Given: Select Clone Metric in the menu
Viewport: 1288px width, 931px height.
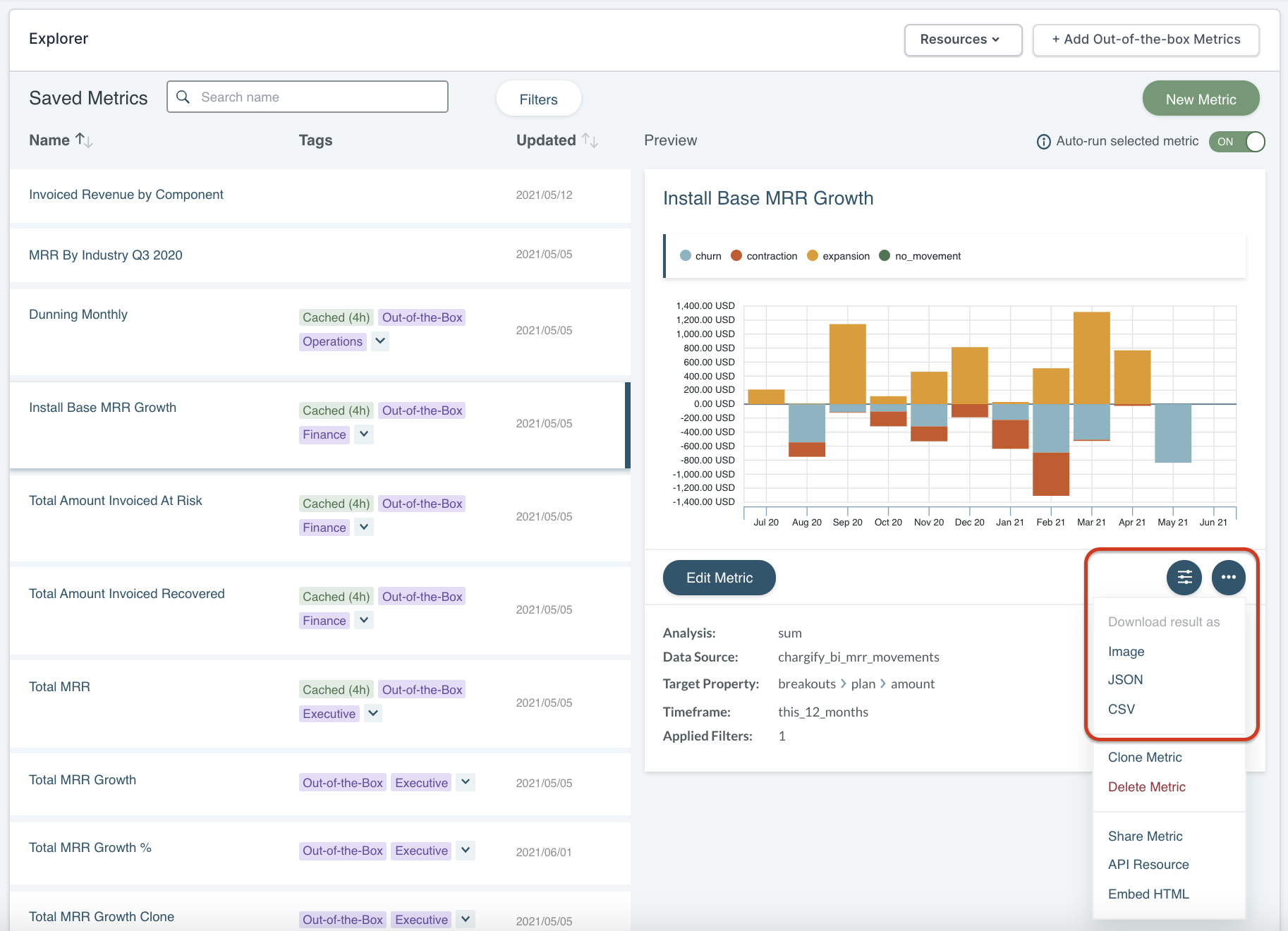Looking at the screenshot, I should coord(1144,757).
